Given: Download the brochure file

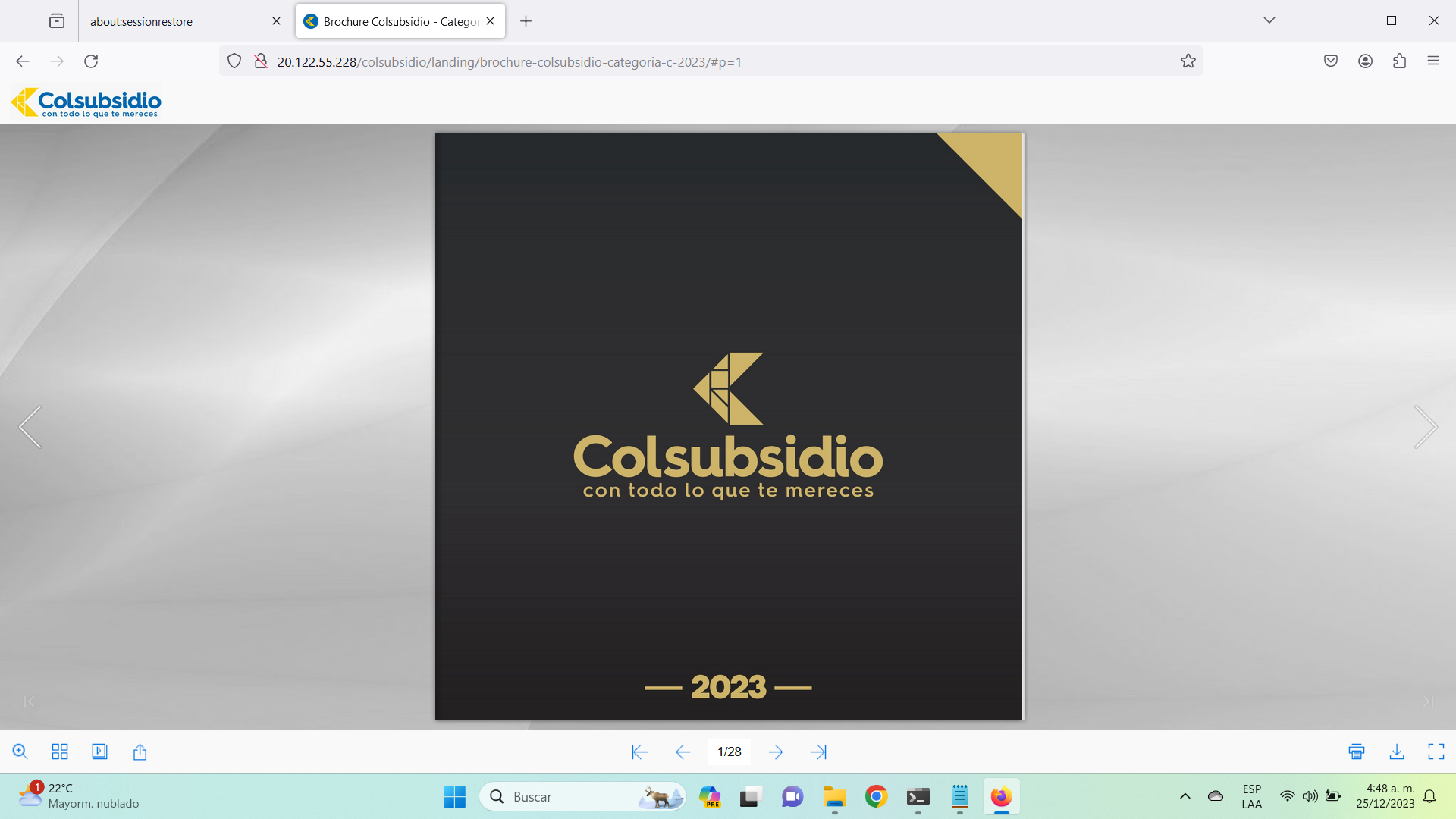Looking at the screenshot, I should click(1397, 752).
